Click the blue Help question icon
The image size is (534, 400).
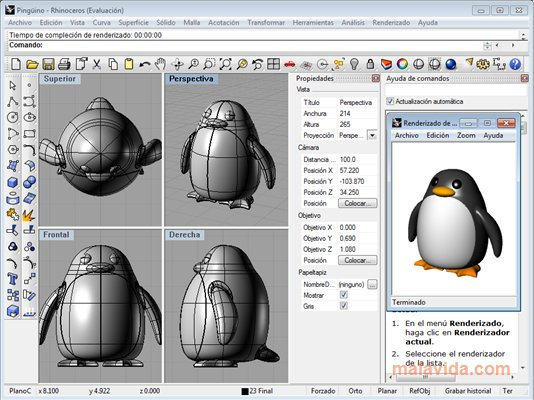(x=515, y=64)
